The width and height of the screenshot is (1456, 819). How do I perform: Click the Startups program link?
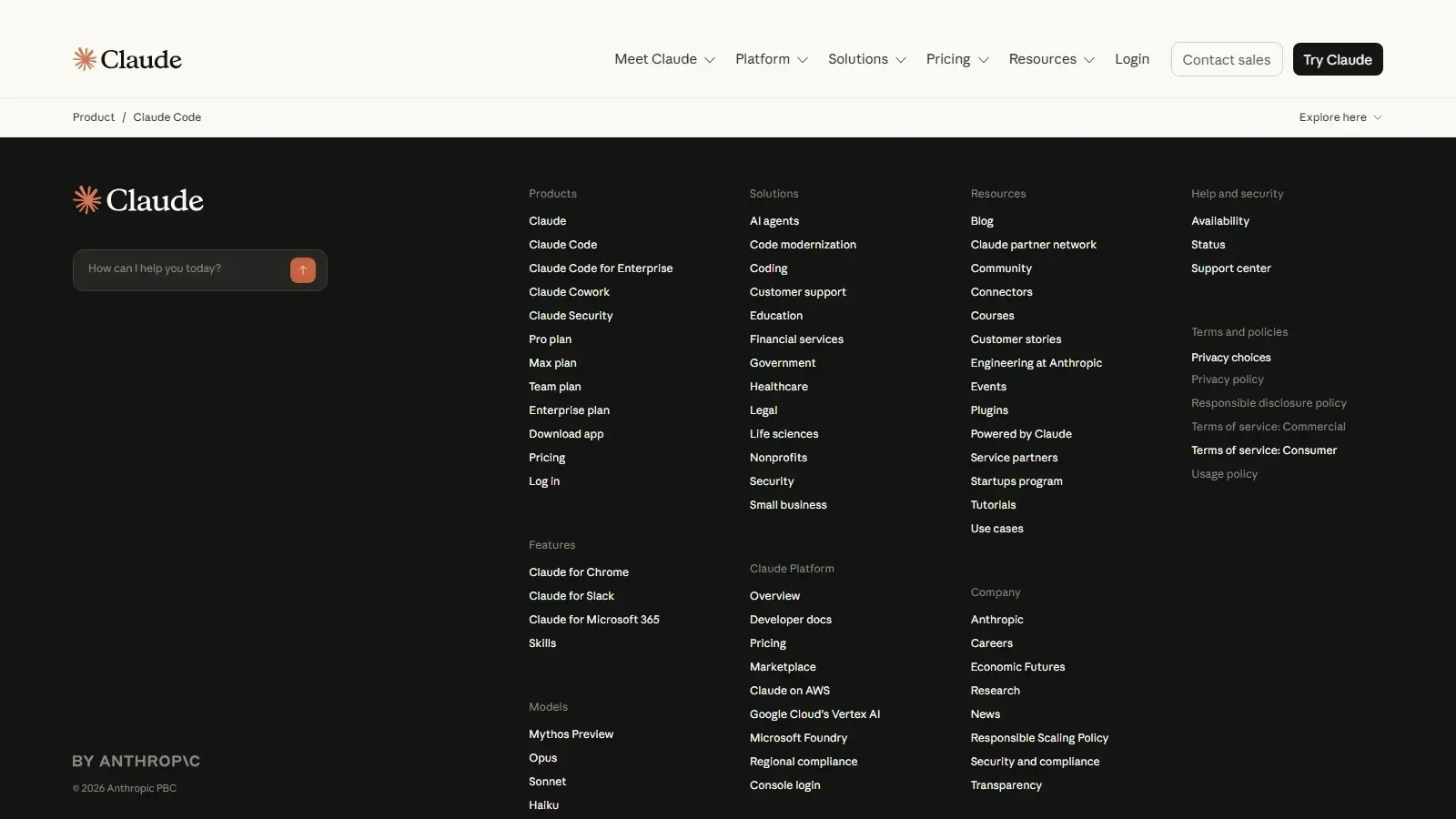click(x=1016, y=481)
